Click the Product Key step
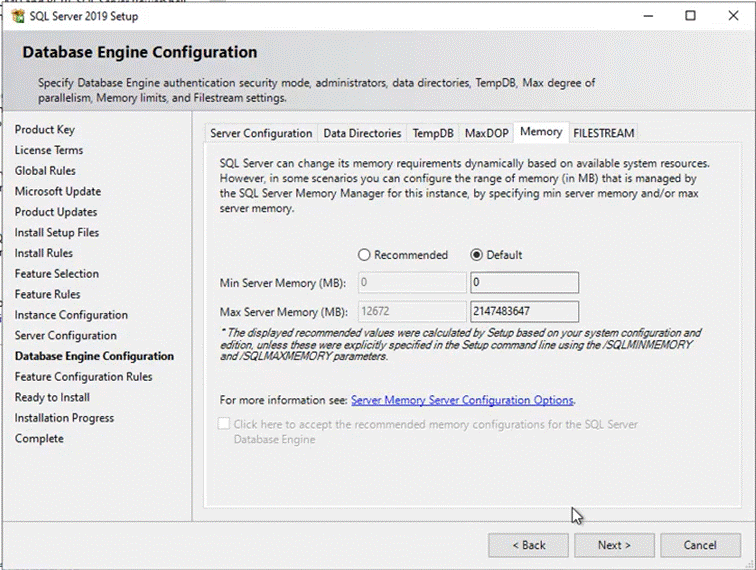This screenshot has width=756, height=570. click(44, 129)
